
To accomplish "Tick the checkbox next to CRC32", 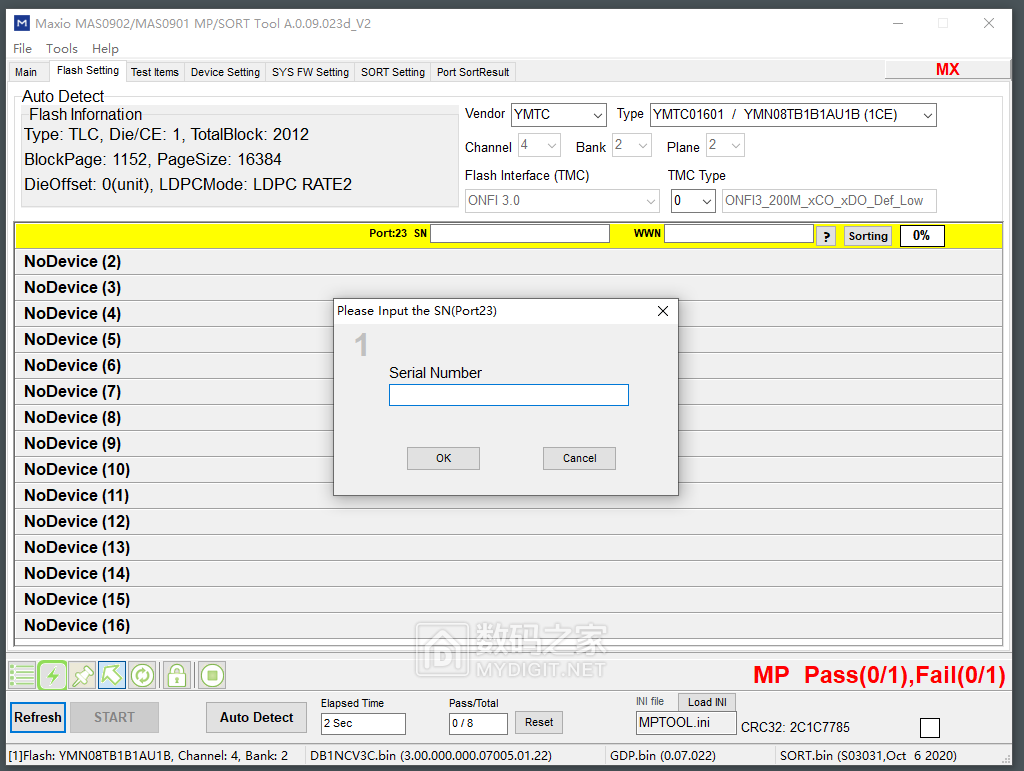I will (x=929, y=727).
